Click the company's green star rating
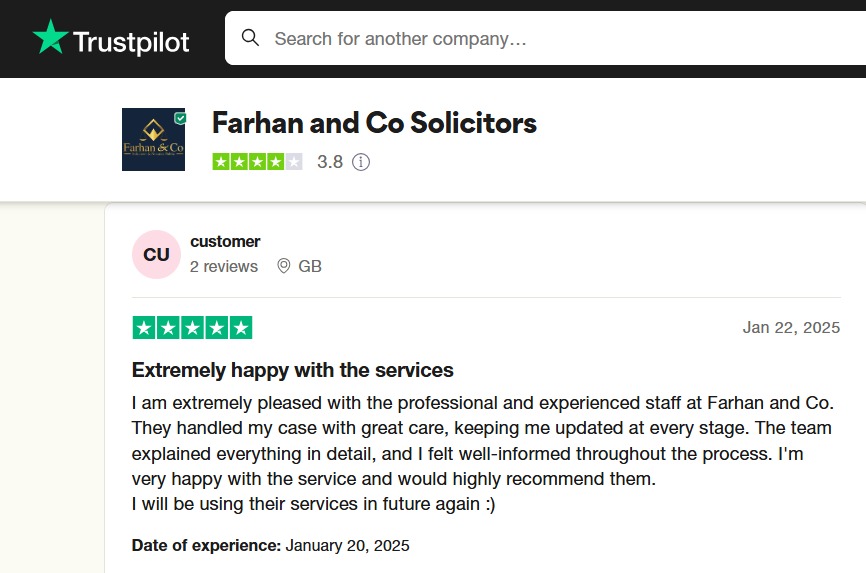Viewport: 866px width, 573px height. point(257,161)
